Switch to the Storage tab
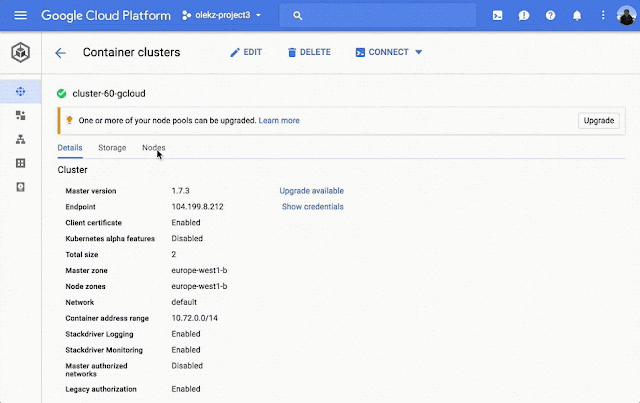The height and width of the screenshot is (403, 640). [112, 148]
